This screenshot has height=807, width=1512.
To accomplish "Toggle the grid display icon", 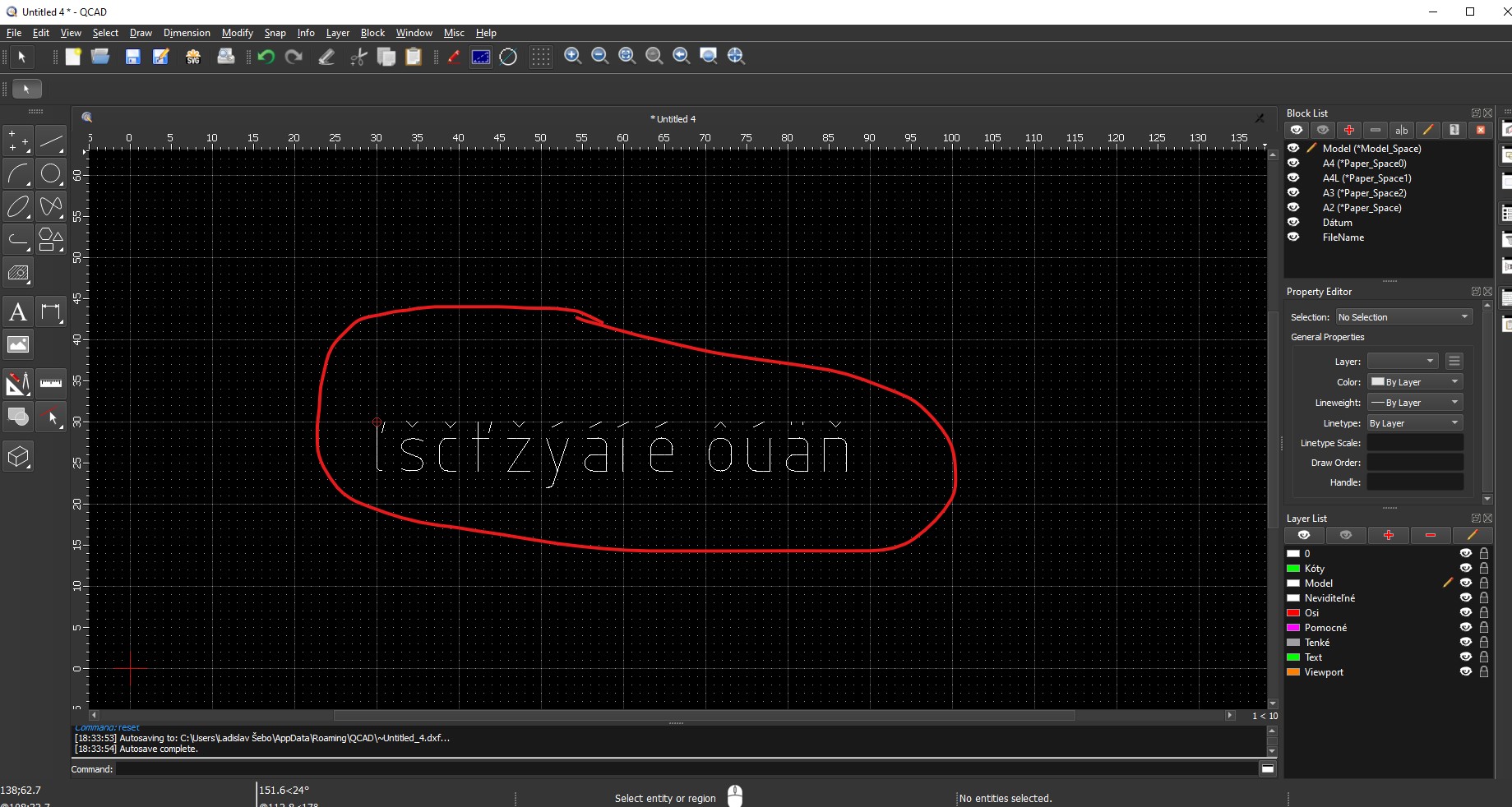I will coord(540,57).
